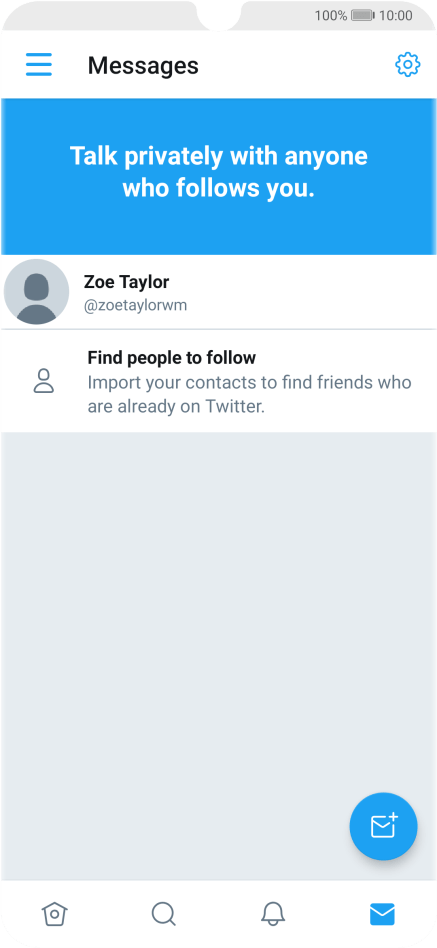The height and width of the screenshot is (948, 437).
Task: Go to the Home tab icon
Action: click(x=54, y=914)
